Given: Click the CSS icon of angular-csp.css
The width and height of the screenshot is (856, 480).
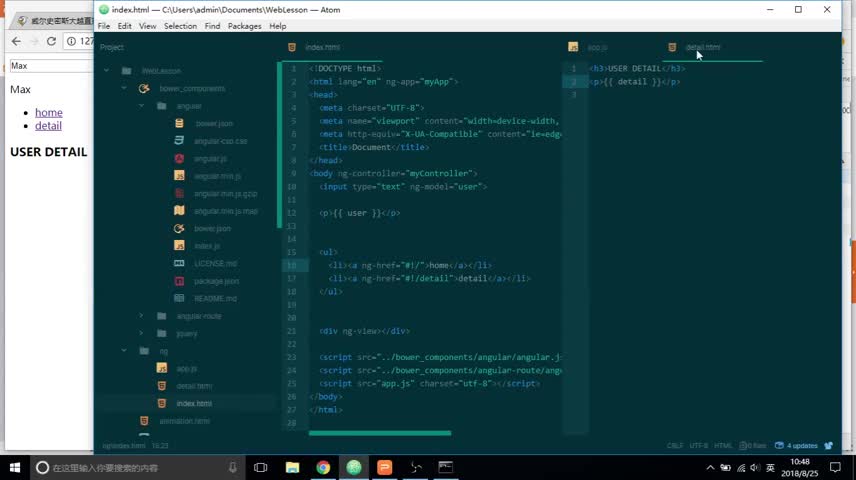Looking at the screenshot, I should tap(179, 141).
